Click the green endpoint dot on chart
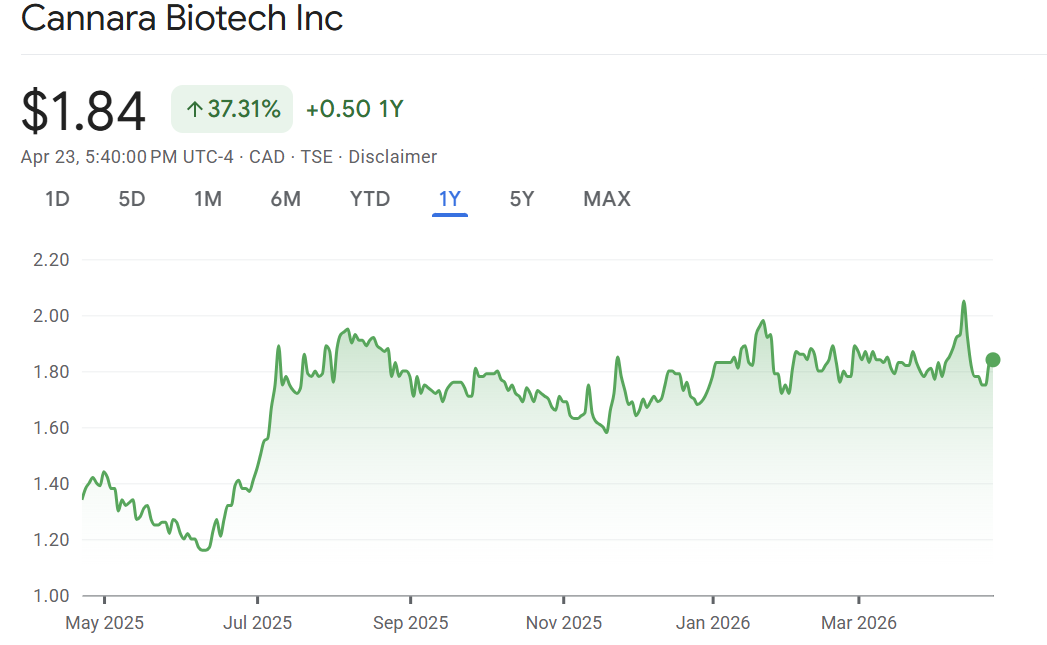 993,360
